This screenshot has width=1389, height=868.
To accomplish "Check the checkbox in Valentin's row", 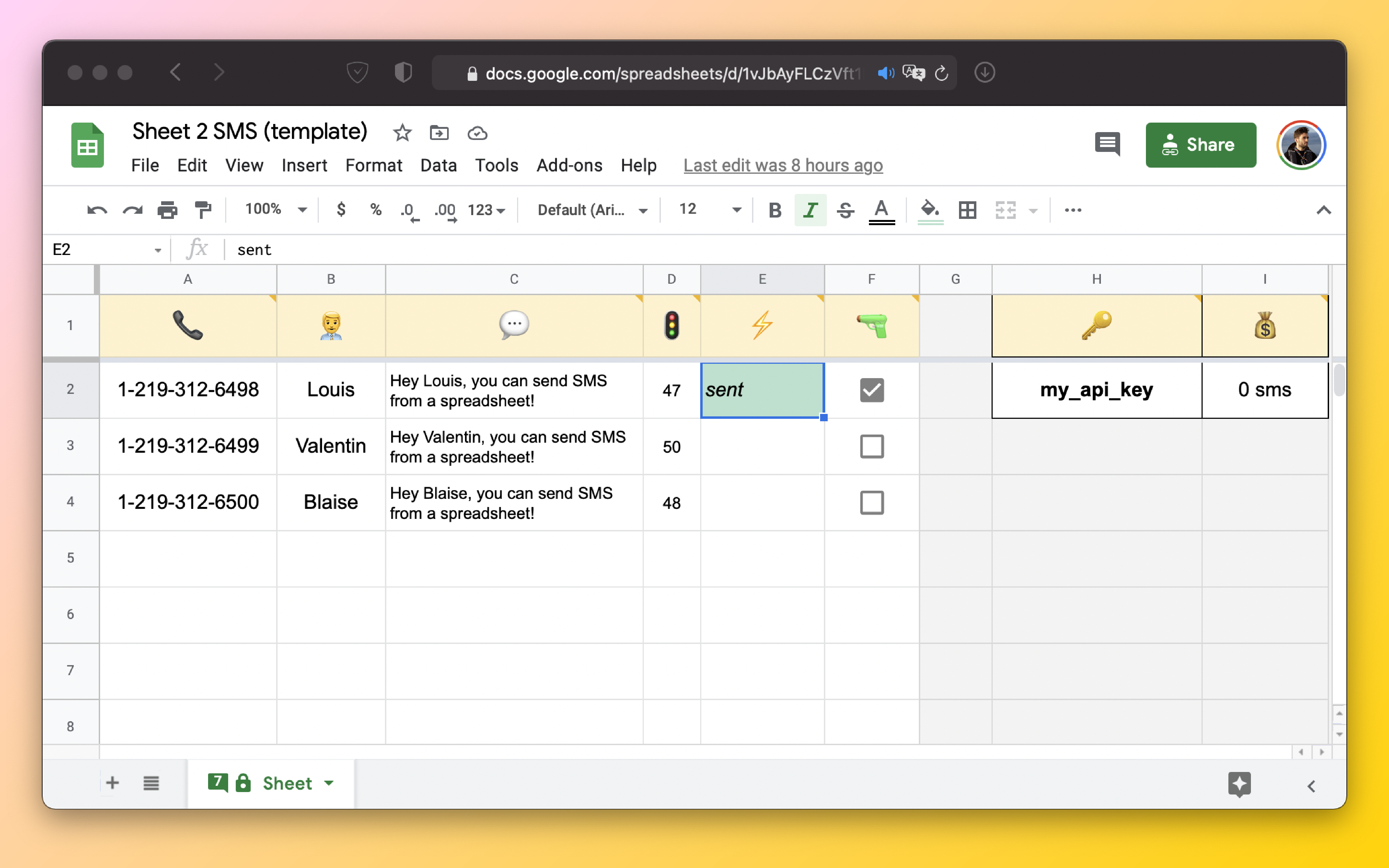I will (x=871, y=446).
